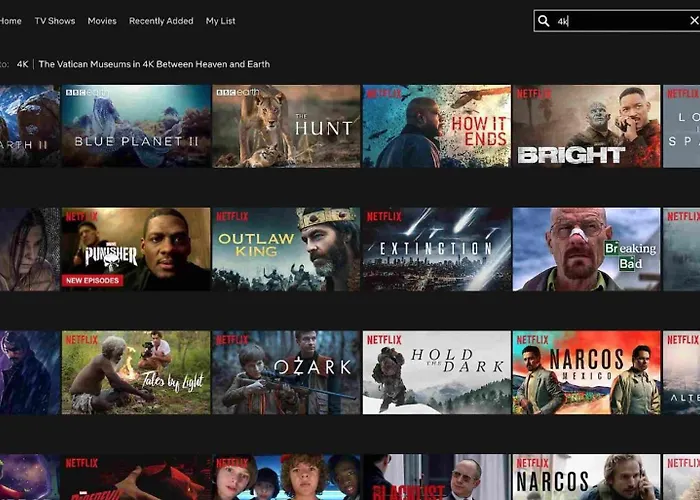
Task: Open the Punisher card with New Episodes
Action: (136, 249)
